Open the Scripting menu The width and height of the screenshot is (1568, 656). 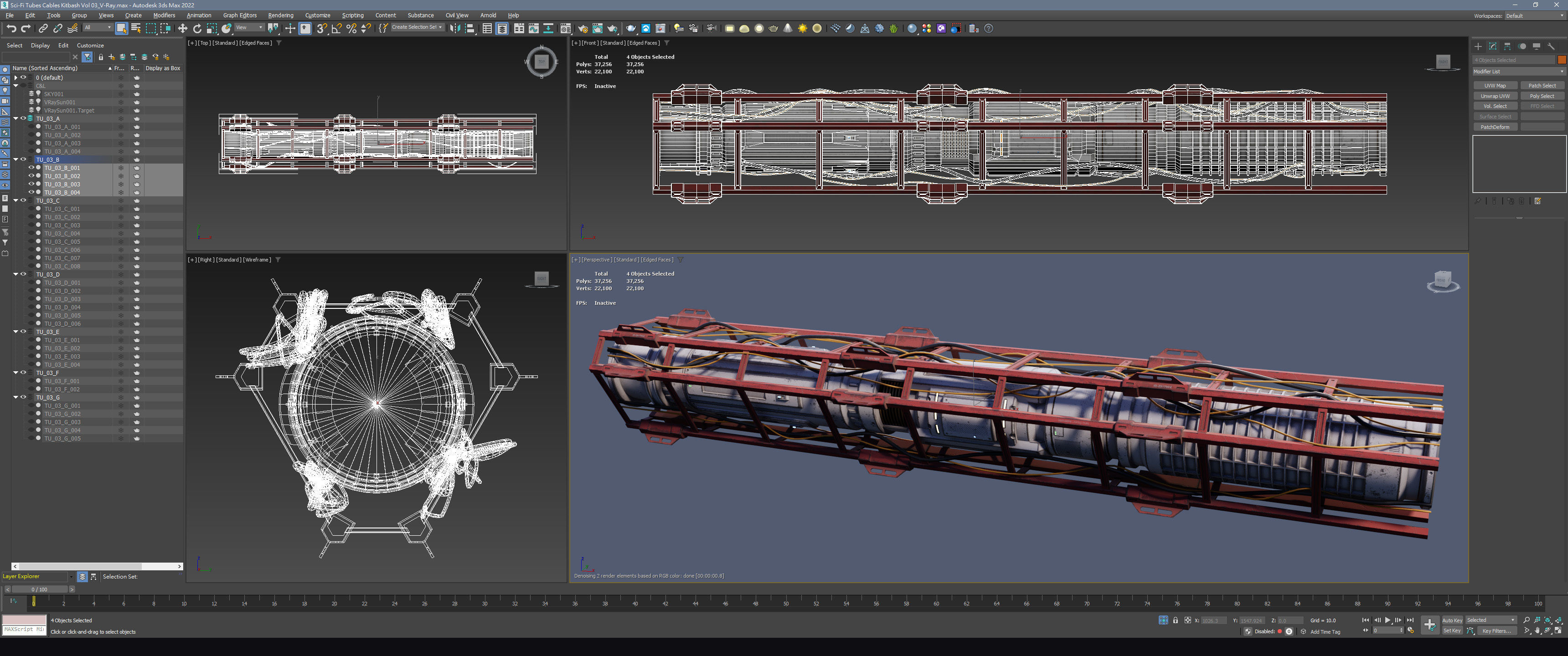click(x=352, y=15)
